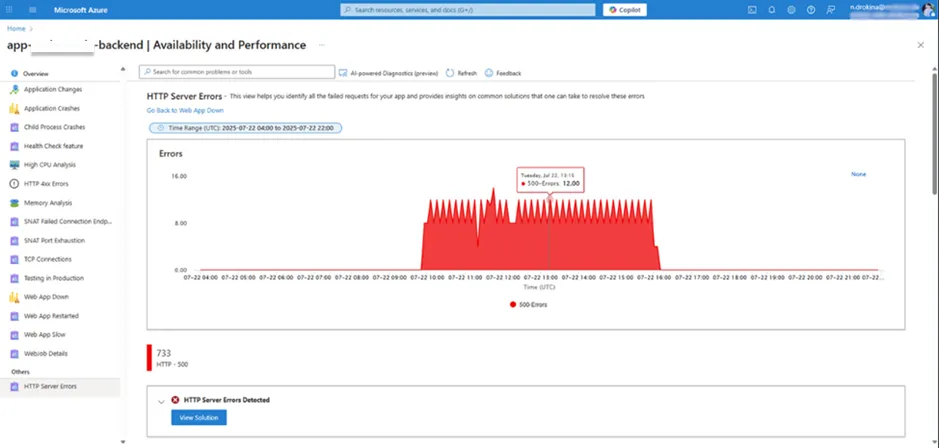Follow Go Back to Web App Down link
939x448 pixels.
coord(182,109)
